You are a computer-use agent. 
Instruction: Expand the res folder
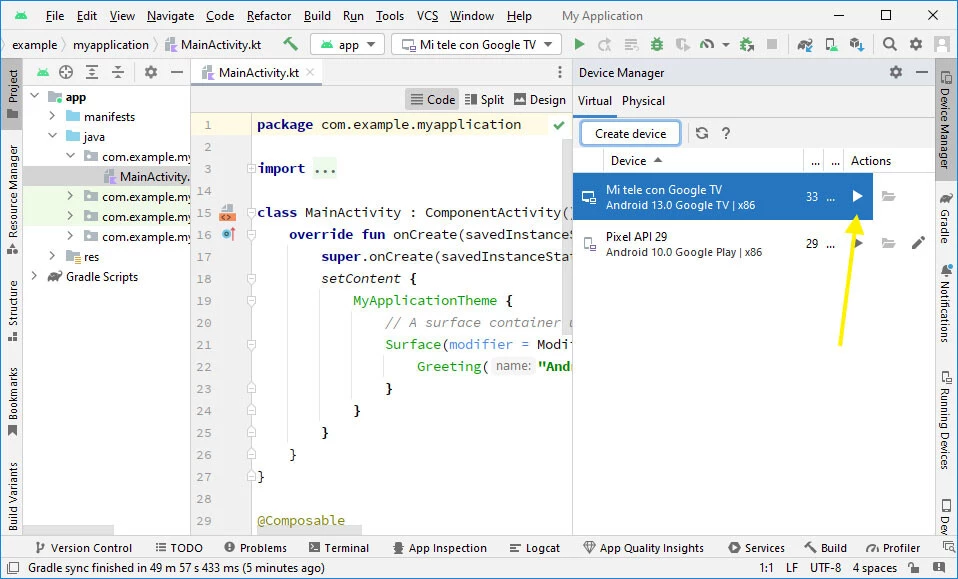pos(53,256)
